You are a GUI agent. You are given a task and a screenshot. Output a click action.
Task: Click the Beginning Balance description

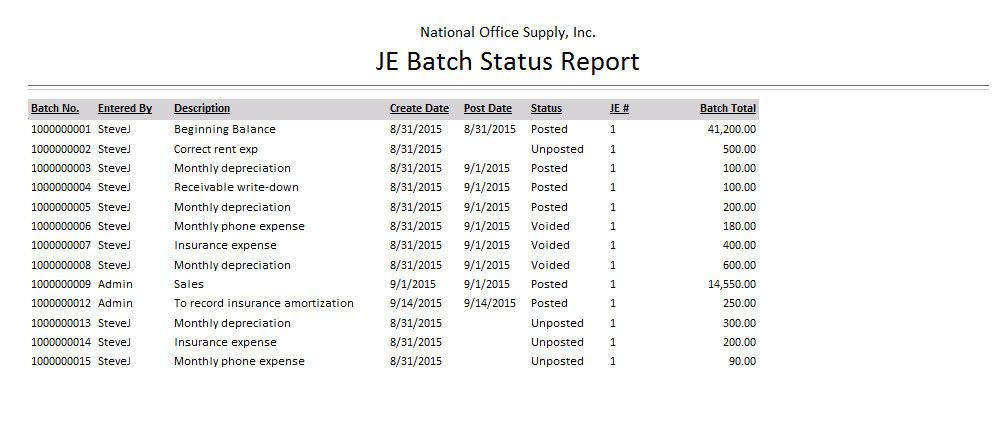point(225,129)
